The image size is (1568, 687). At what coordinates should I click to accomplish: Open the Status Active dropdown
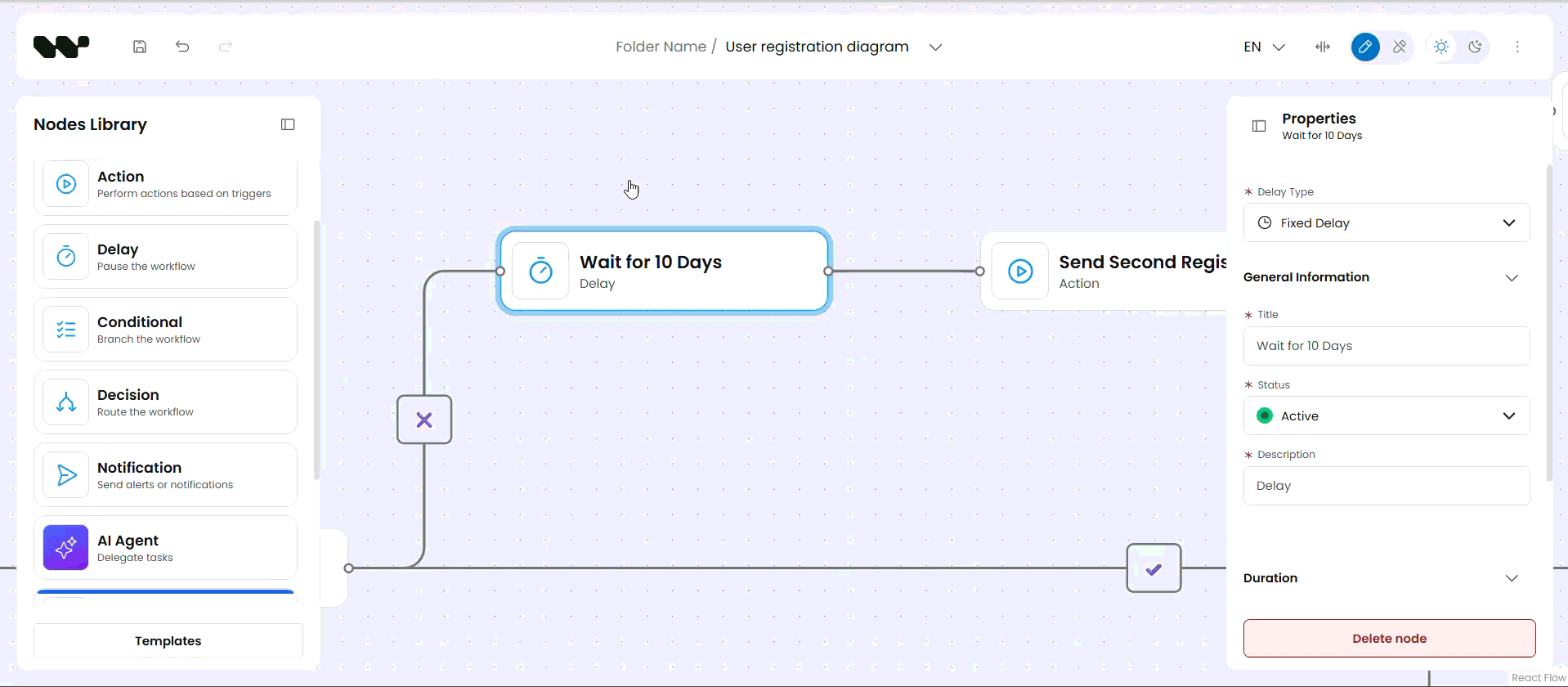[1387, 415]
